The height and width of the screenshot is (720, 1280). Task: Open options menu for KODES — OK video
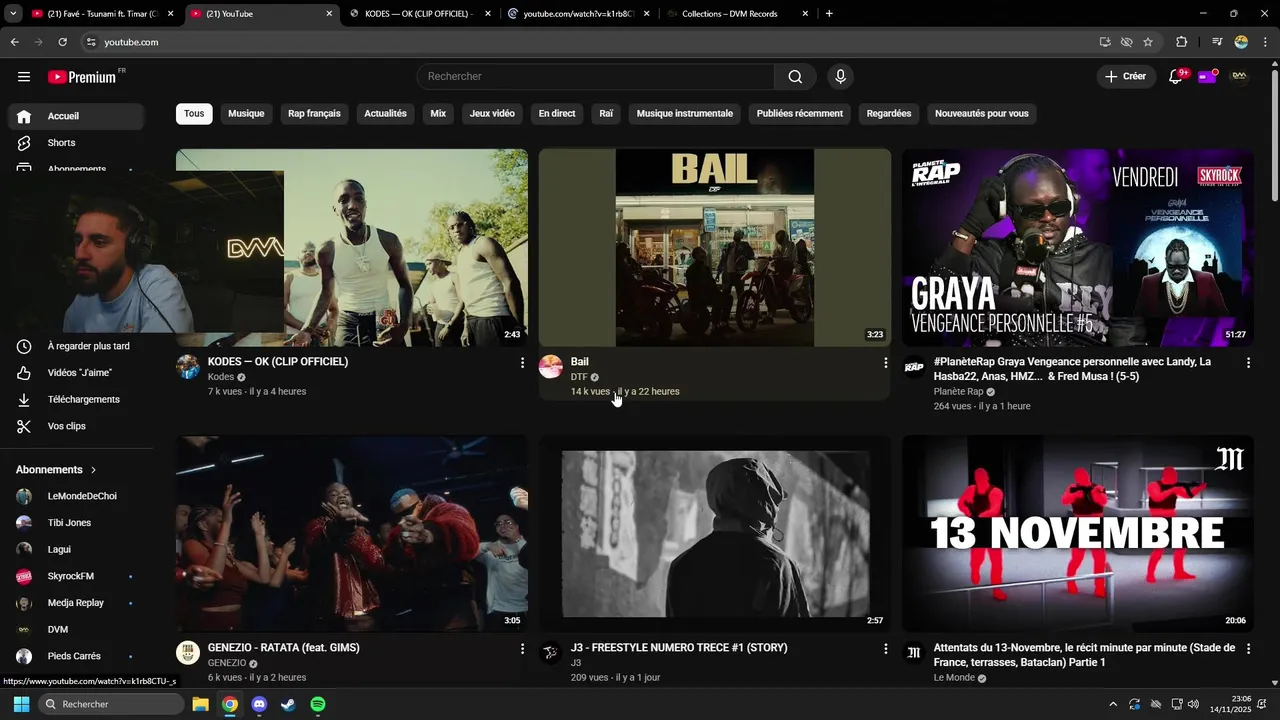click(x=522, y=362)
